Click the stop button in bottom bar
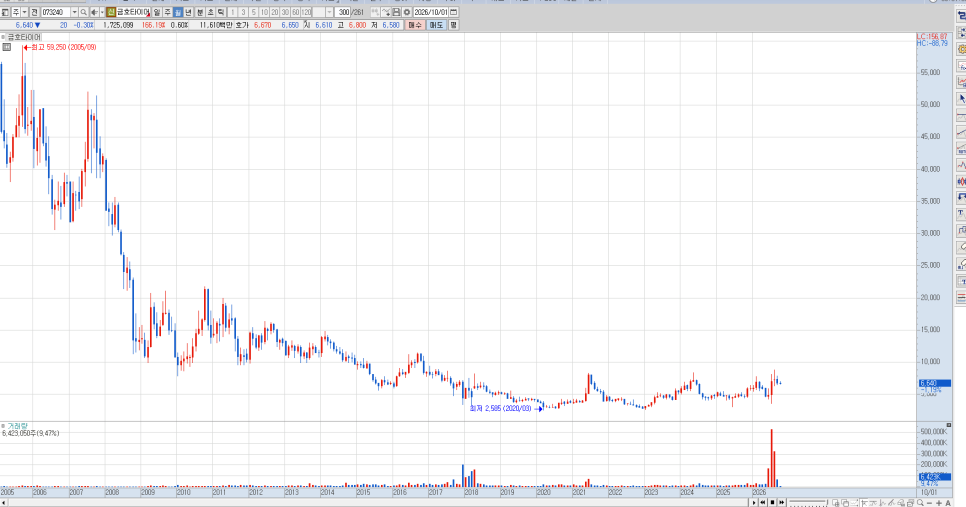The width and height of the screenshot is (966, 507). [773, 503]
